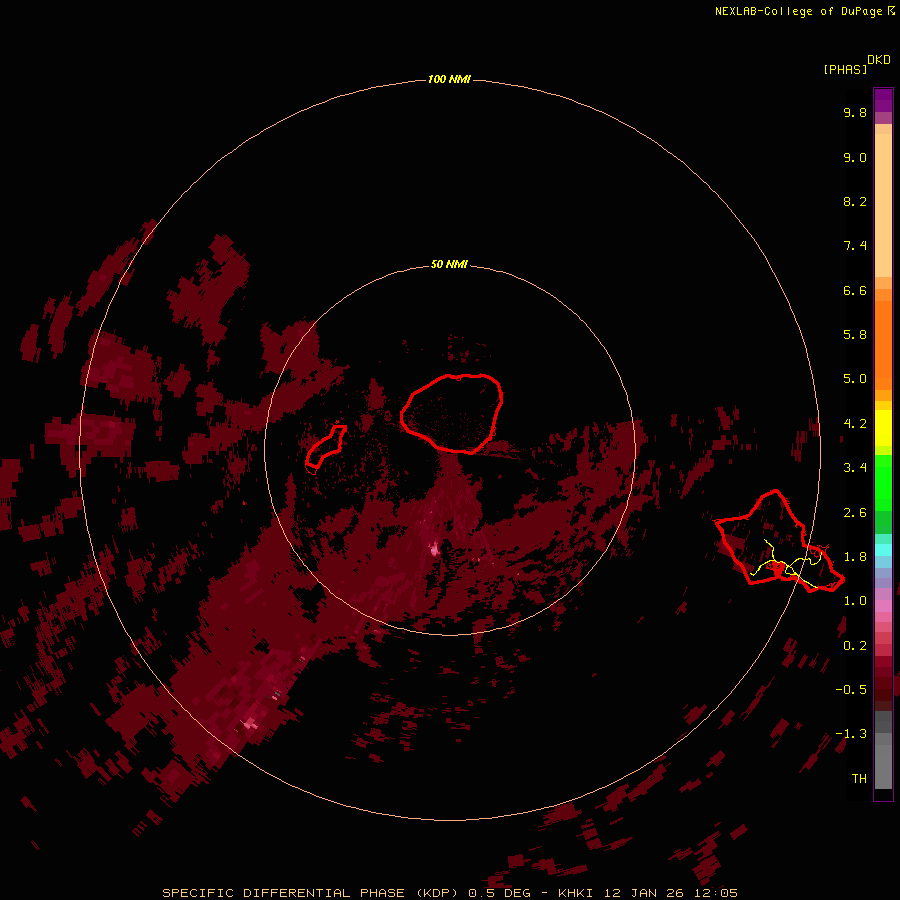Click the 7.4 scale value

[x=855, y=246]
